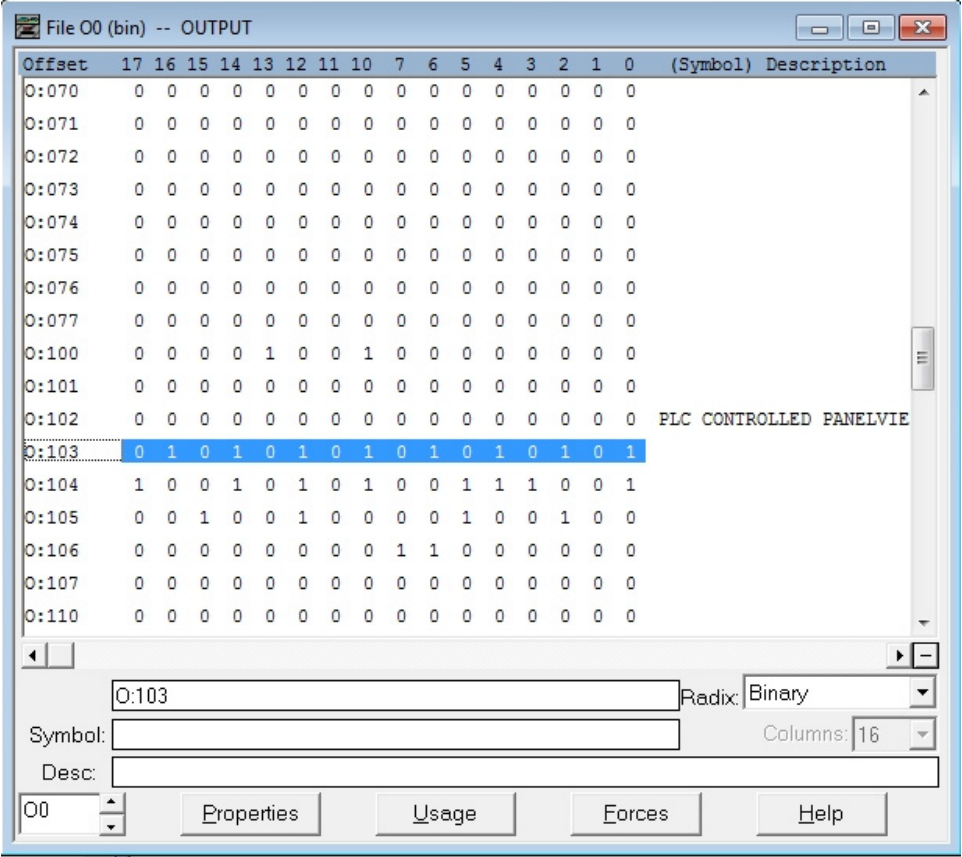Click the data file icon in title bar
This screenshot has width=962, height=857.
pyautogui.click(x=27, y=28)
